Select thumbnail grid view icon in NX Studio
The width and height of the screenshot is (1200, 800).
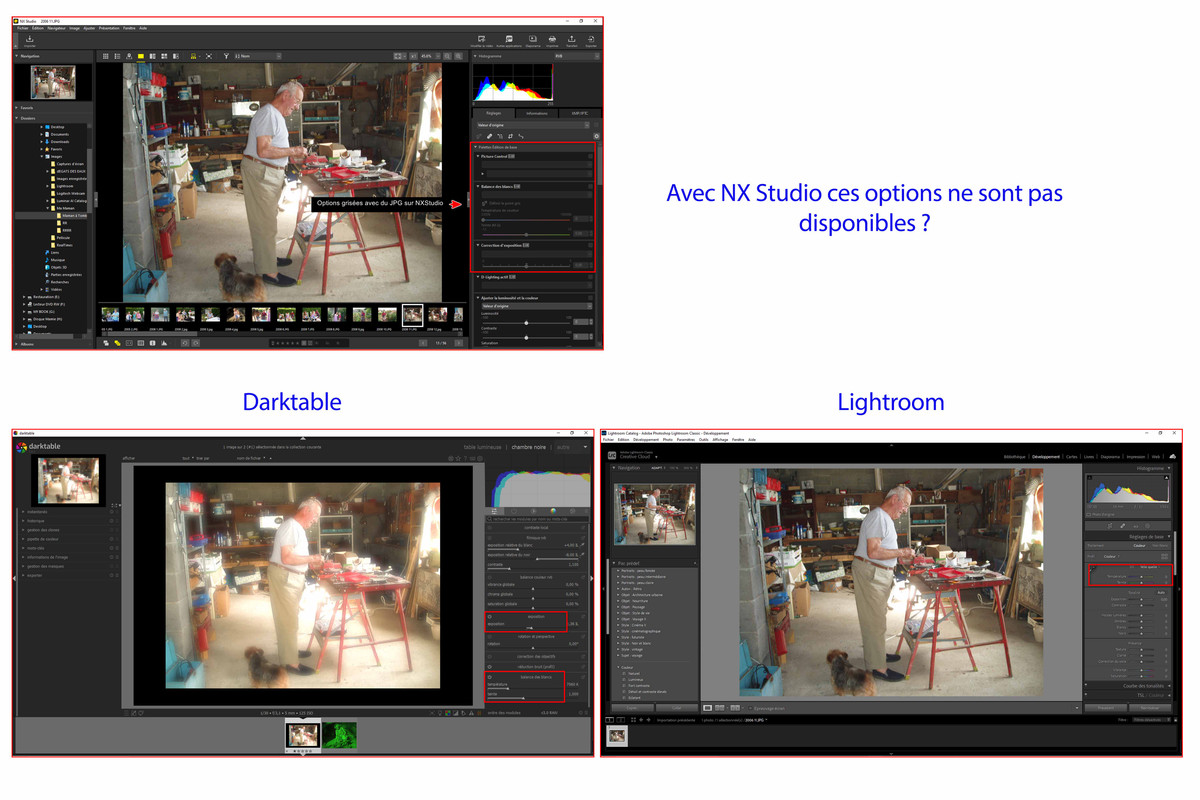(106, 56)
